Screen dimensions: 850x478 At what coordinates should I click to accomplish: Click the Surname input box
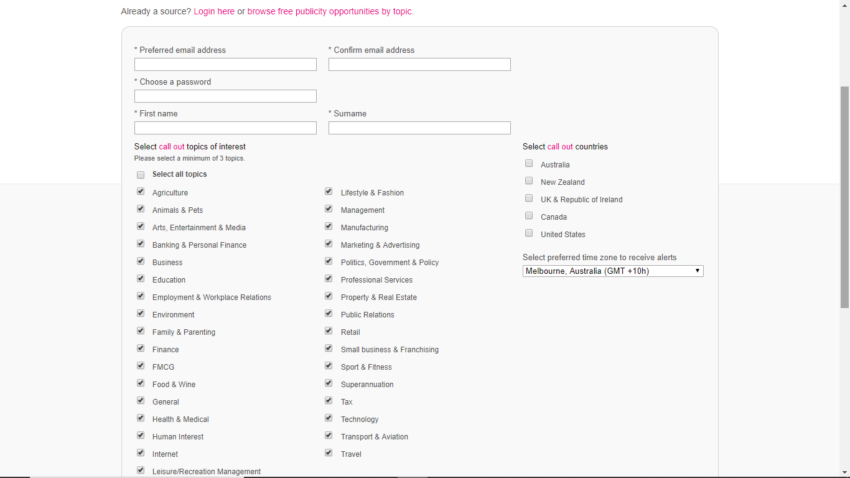coord(420,128)
